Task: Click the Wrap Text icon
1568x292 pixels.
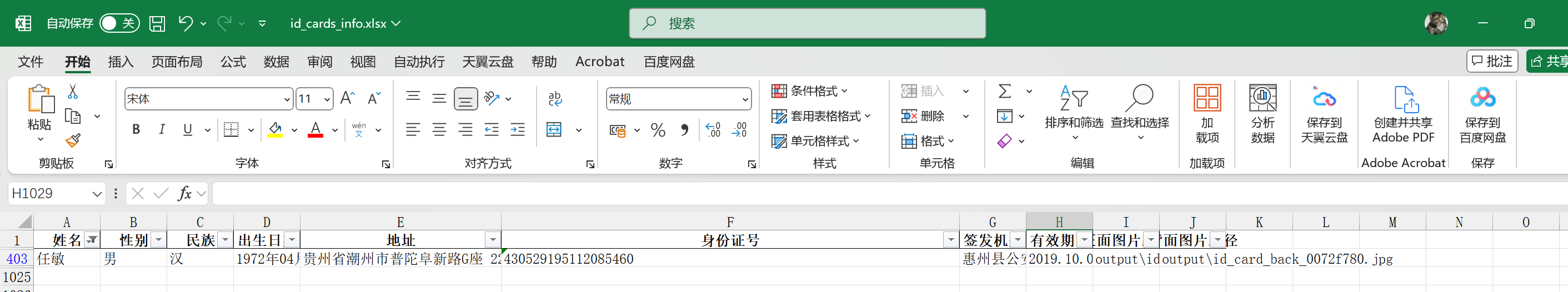Action: point(554,99)
